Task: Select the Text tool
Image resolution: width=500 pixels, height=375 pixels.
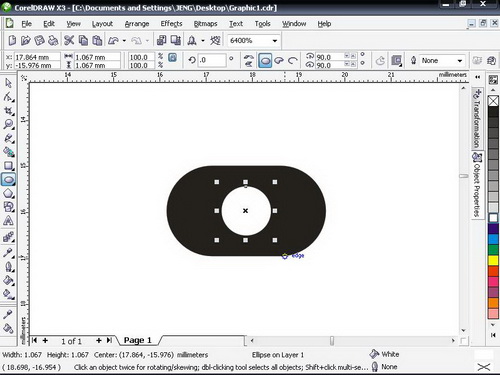Action: (8, 221)
